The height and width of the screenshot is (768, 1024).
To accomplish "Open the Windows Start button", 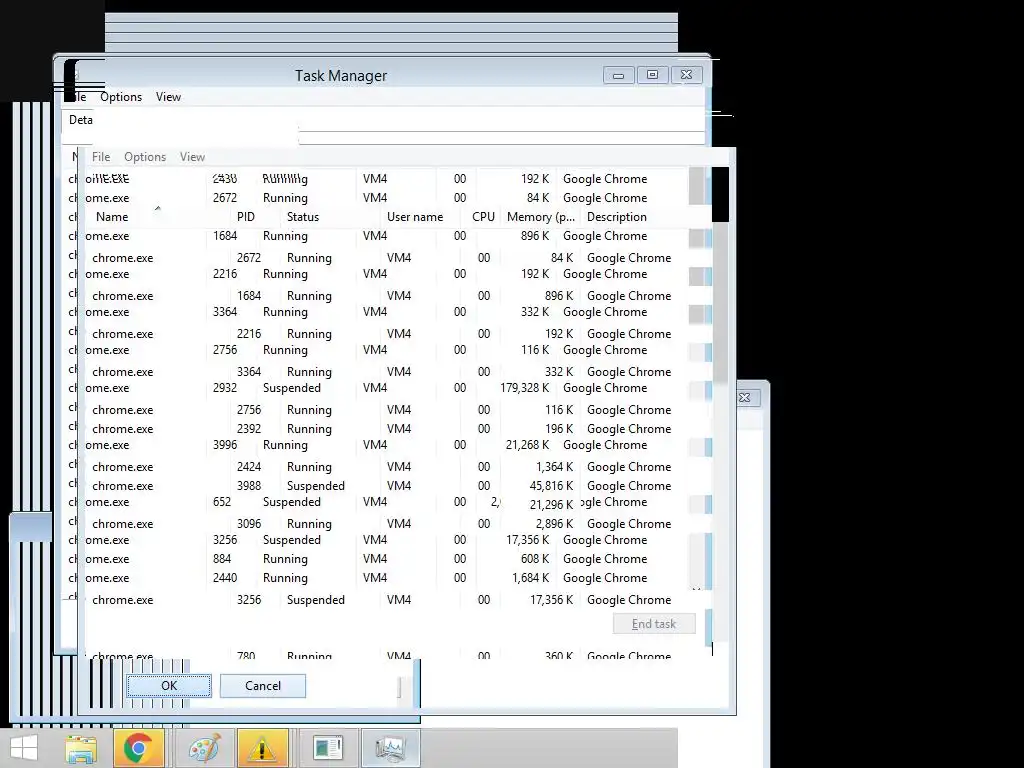I will tap(24, 748).
